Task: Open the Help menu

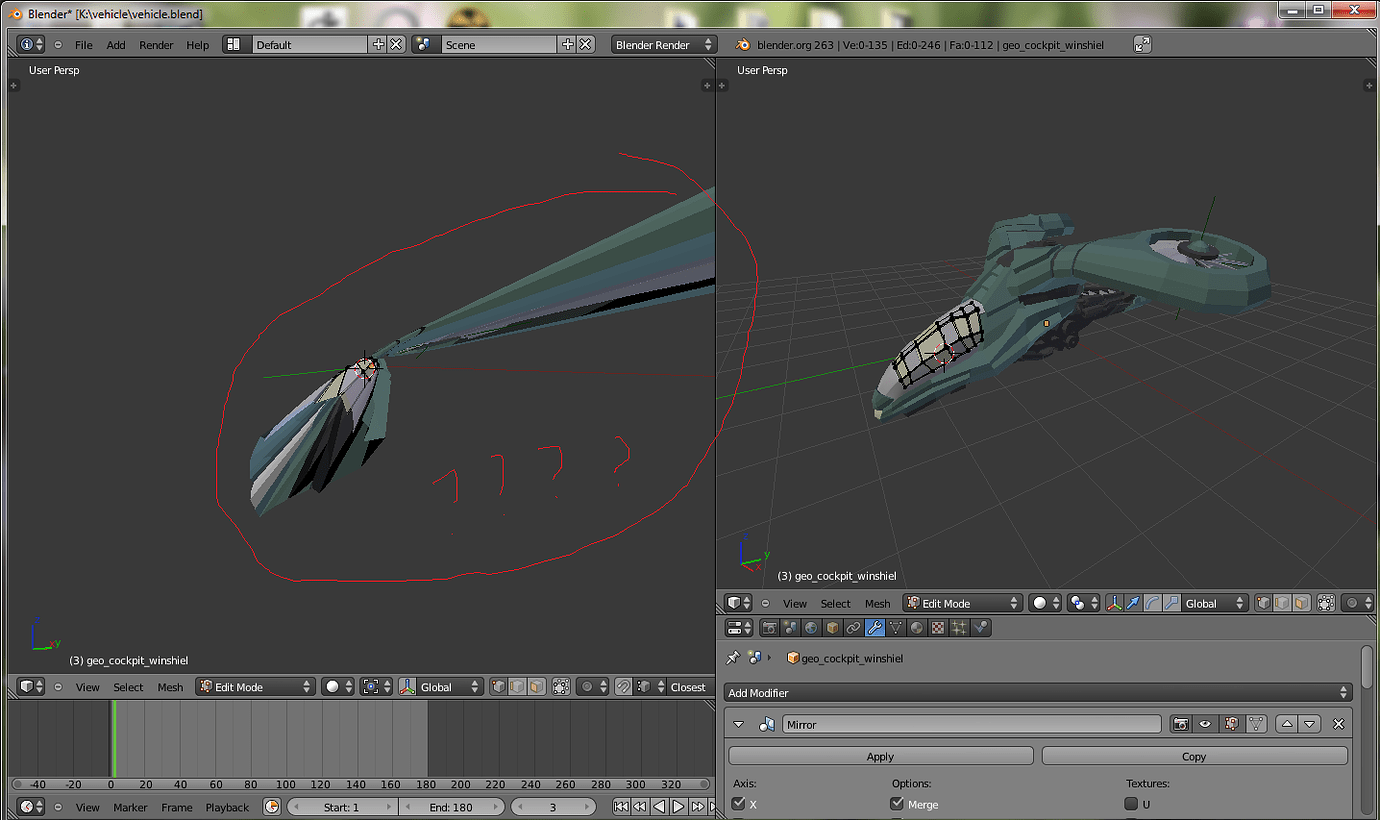Action: [198, 45]
